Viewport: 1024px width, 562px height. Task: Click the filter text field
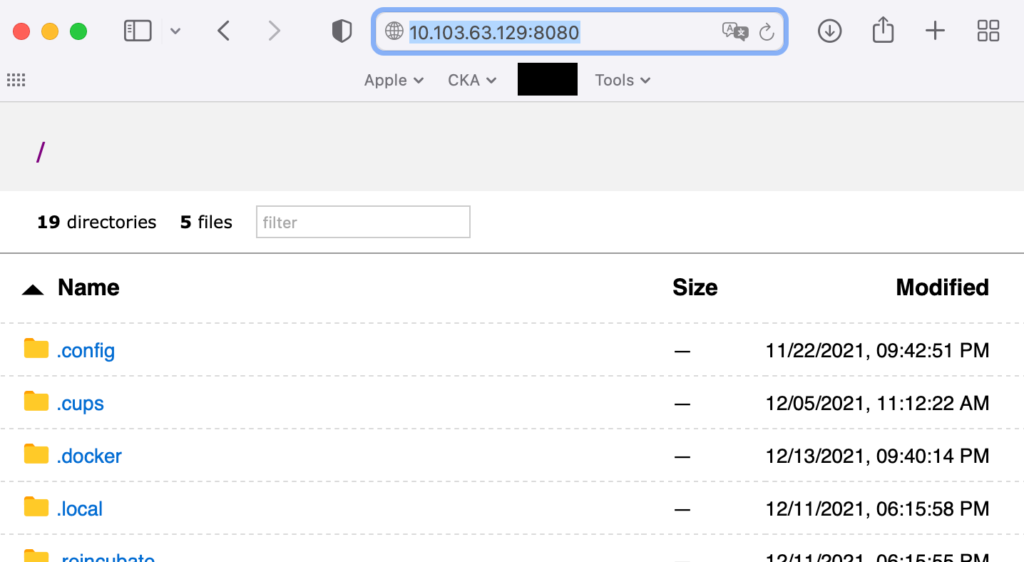click(363, 222)
